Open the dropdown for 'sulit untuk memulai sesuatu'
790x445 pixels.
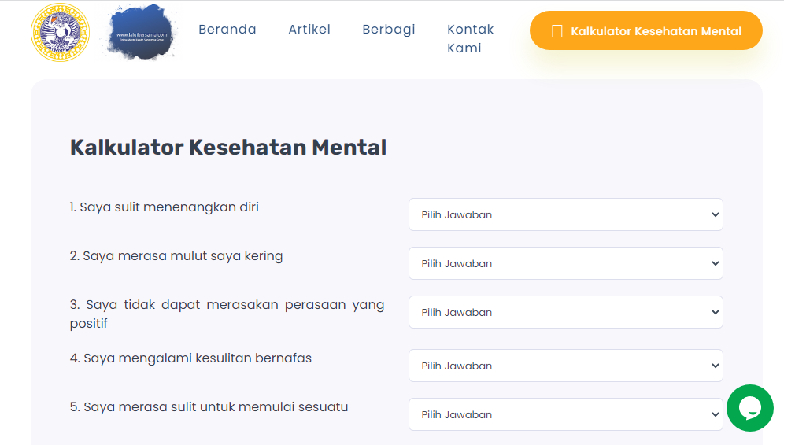(566, 415)
